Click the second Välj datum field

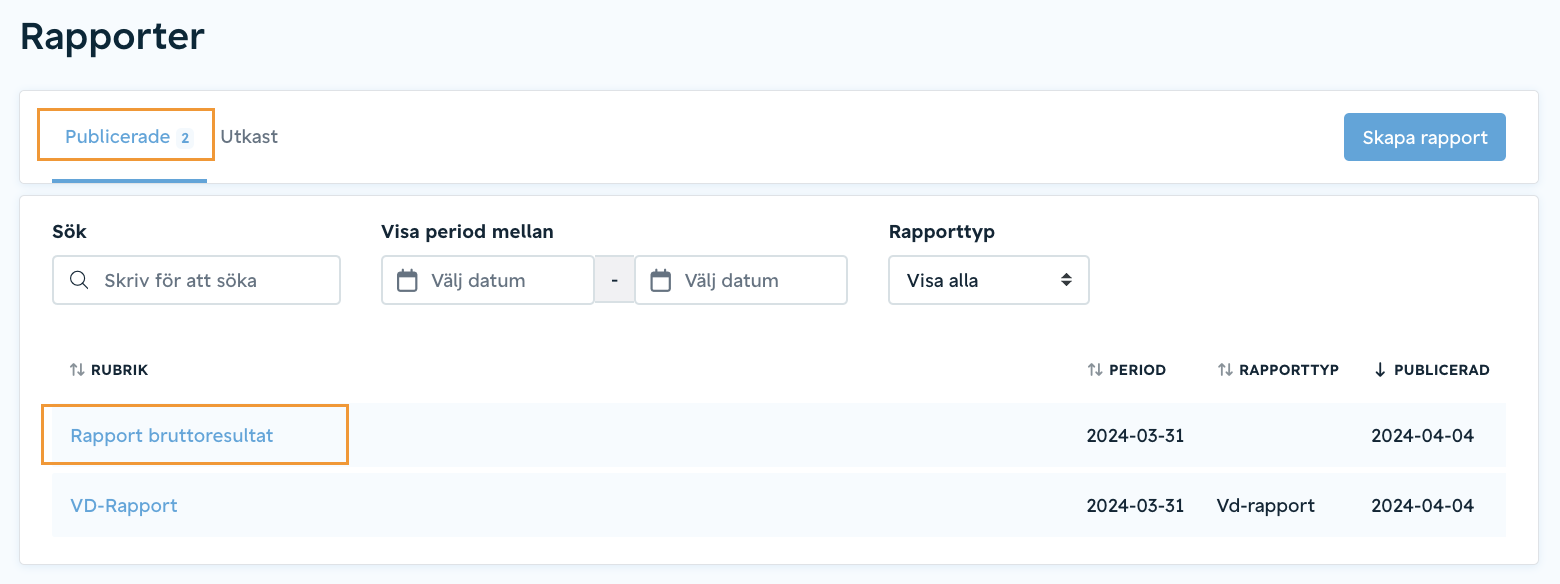pos(741,280)
